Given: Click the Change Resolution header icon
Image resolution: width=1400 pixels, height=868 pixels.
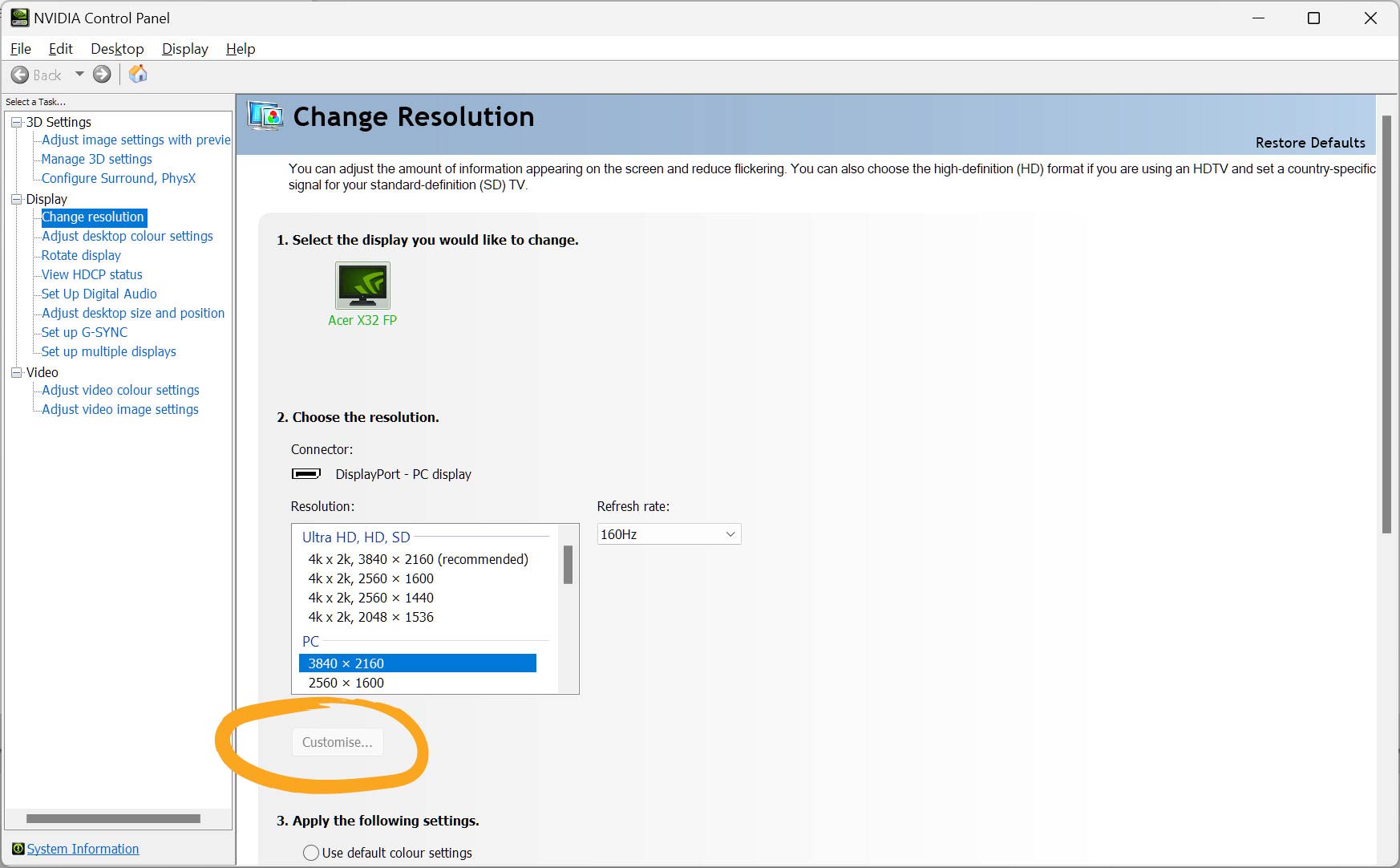Looking at the screenshot, I should [x=265, y=117].
